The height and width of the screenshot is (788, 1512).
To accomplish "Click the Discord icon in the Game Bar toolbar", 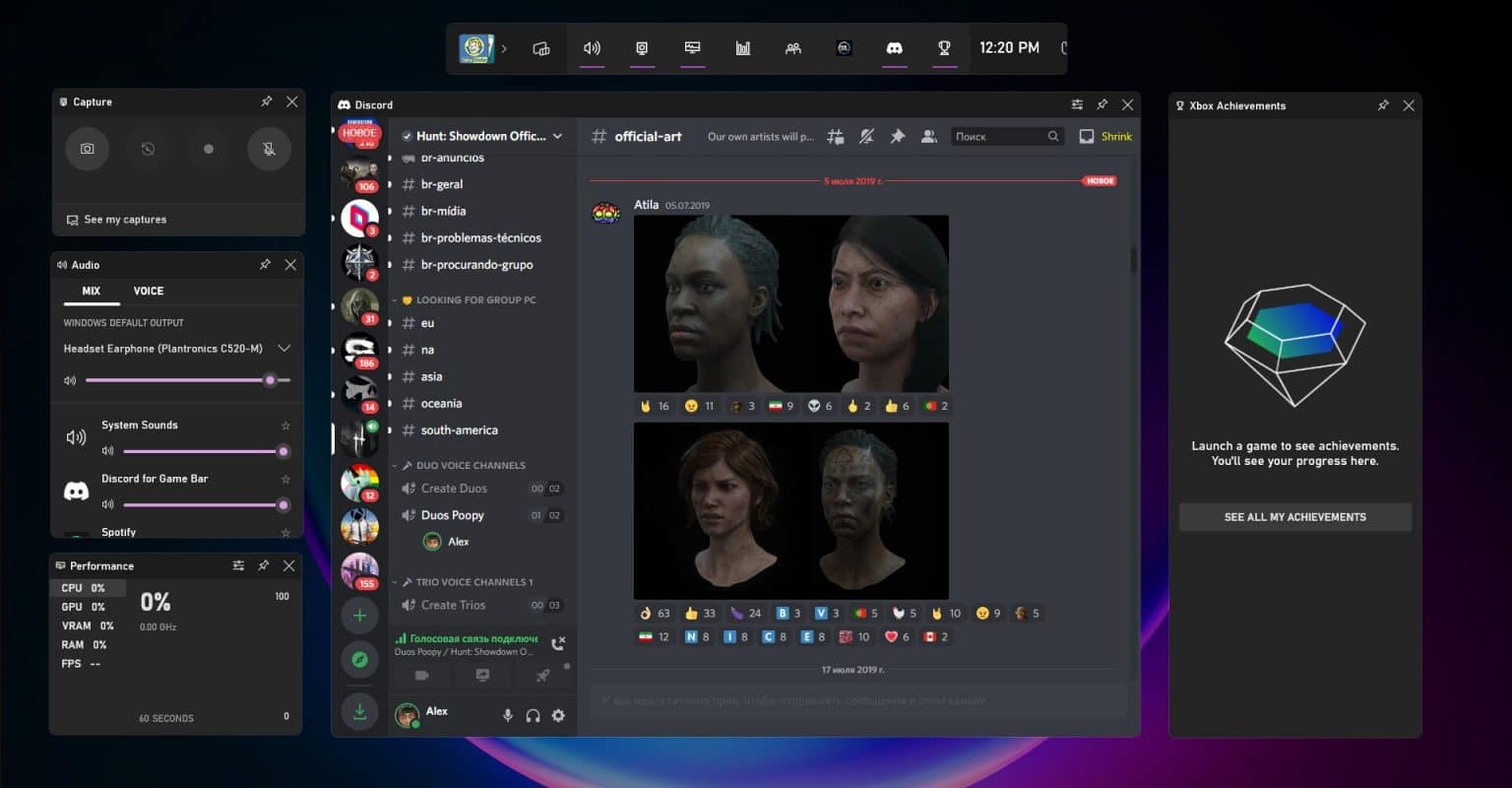I will pyautogui.click(x=894, y=47).
